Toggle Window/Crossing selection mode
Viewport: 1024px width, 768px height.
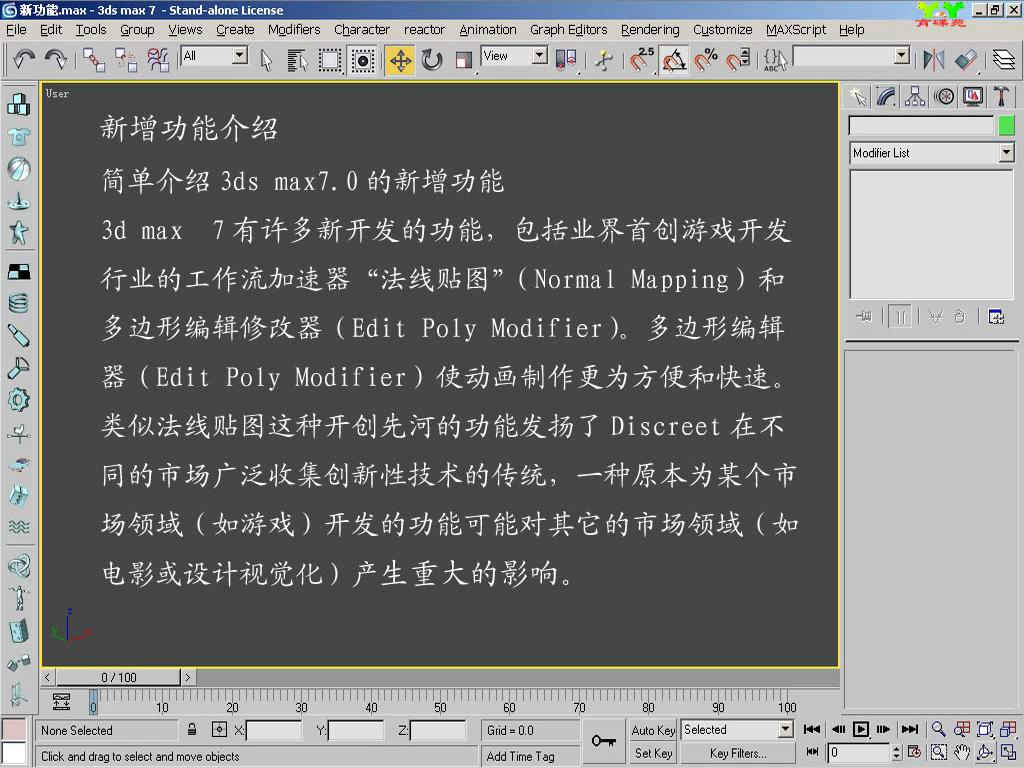click(x=362, y=60)
